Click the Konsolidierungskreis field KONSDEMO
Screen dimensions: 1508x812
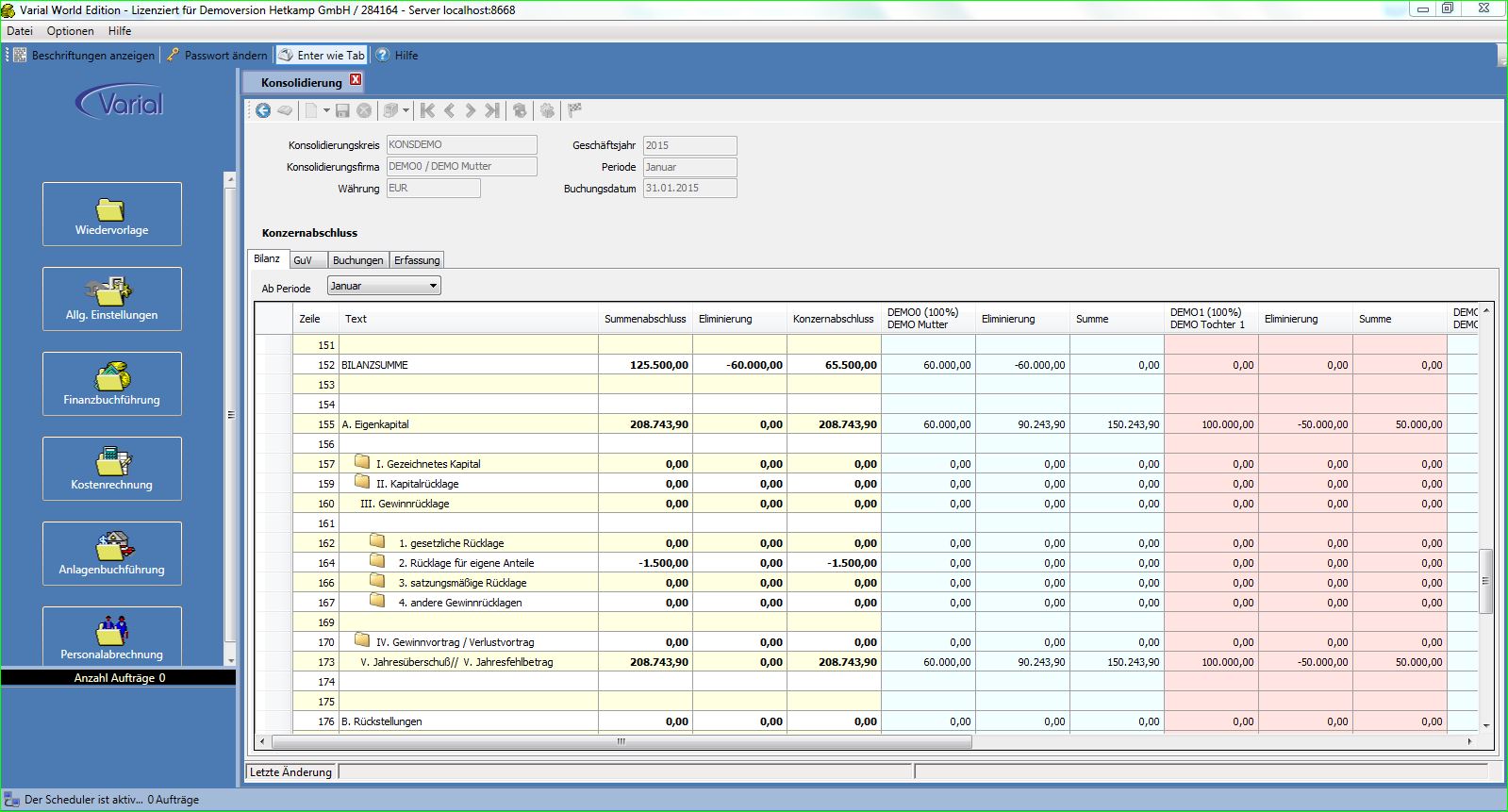(461, 144)
